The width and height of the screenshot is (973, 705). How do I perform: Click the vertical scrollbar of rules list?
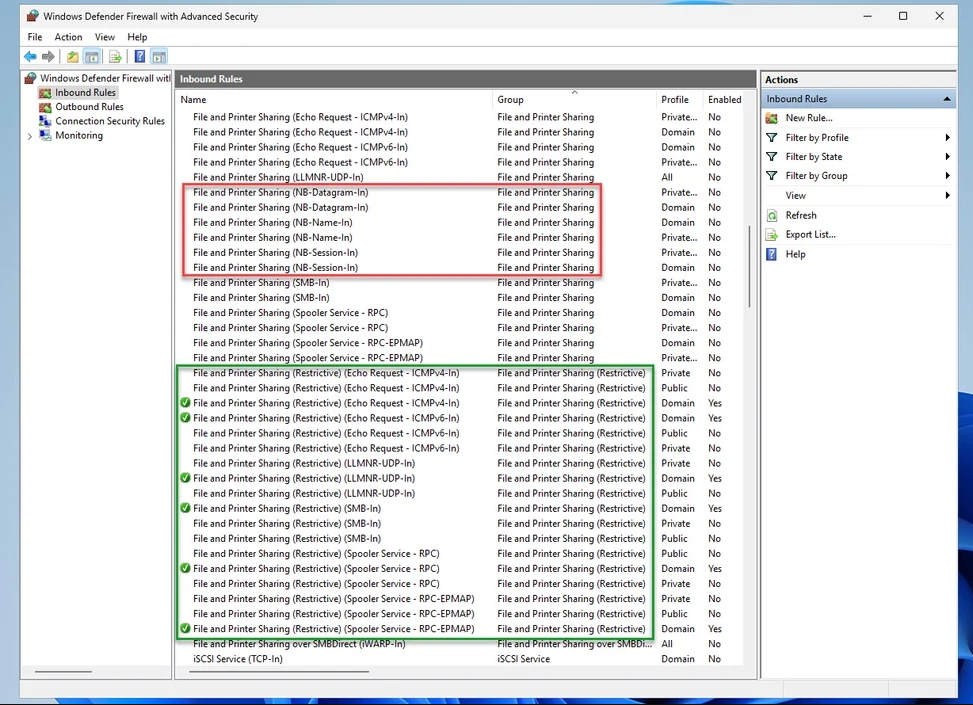[x=750, y=266]
